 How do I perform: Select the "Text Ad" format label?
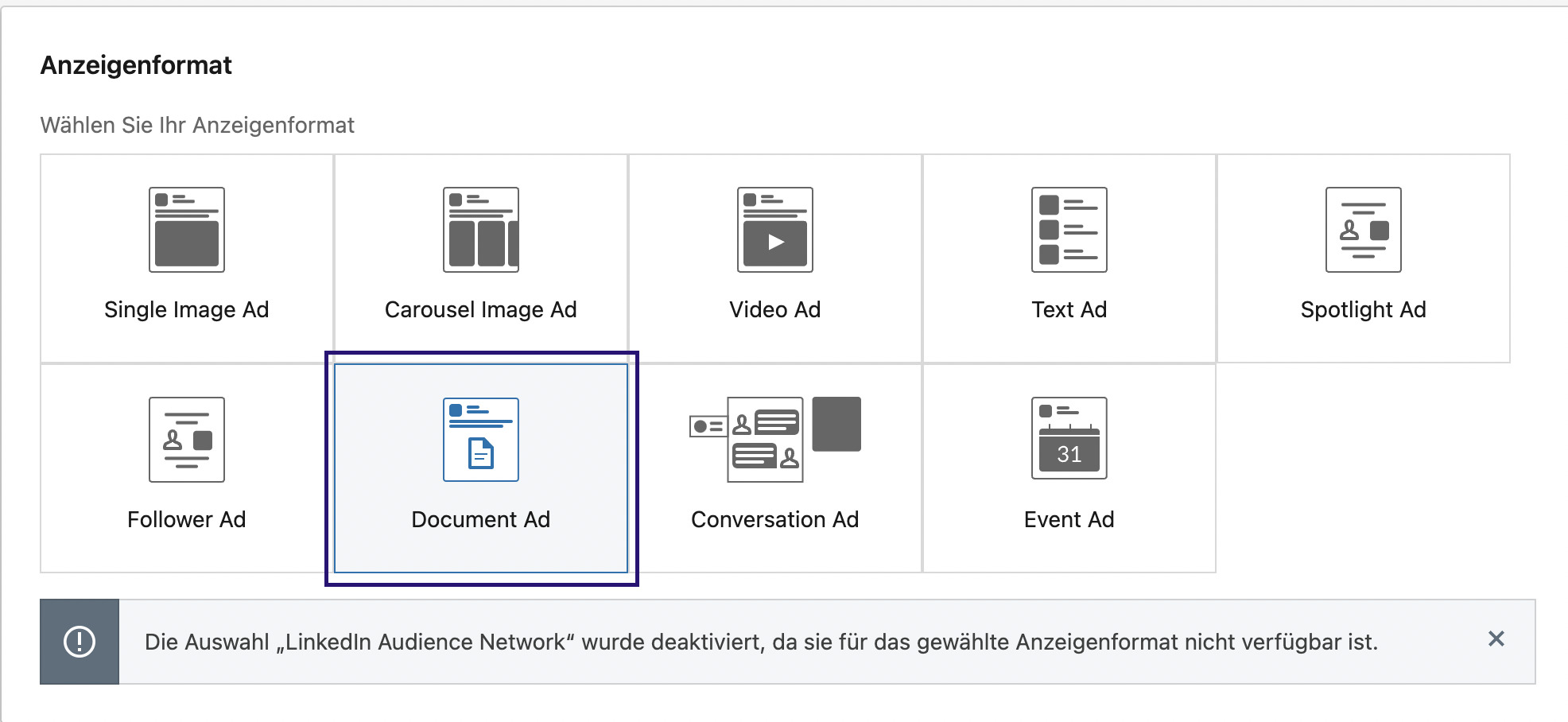[1069, 309]
